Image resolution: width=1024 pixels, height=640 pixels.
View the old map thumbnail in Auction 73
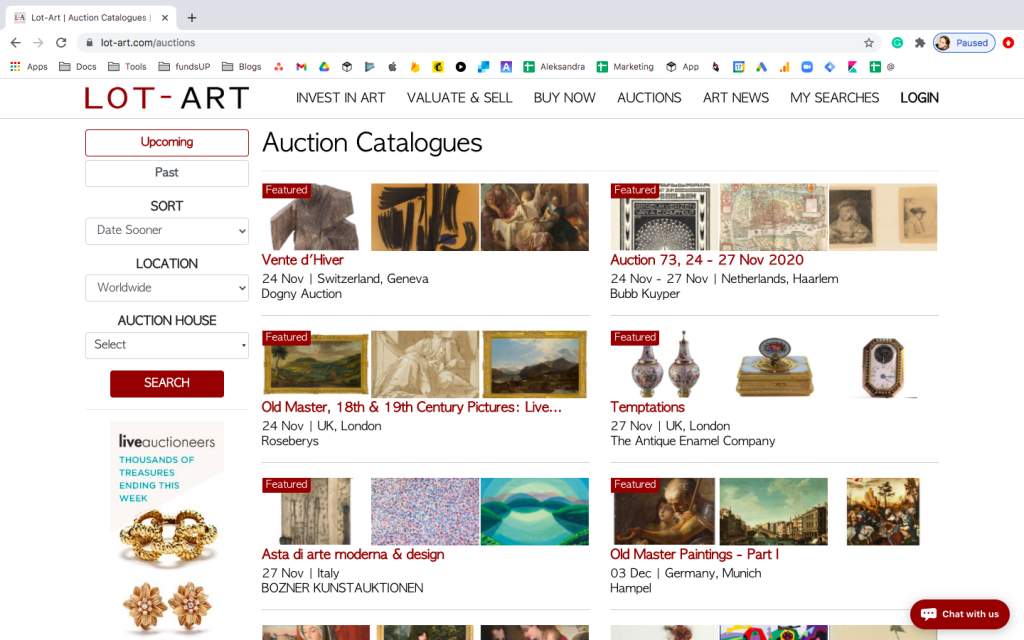[773, 217]
